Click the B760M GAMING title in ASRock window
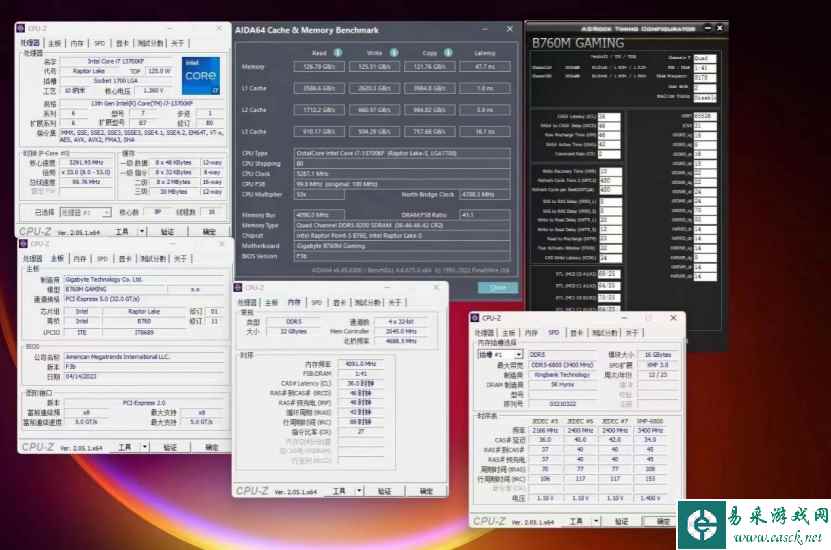Screen dimensions: 831x550 [578, 43]
